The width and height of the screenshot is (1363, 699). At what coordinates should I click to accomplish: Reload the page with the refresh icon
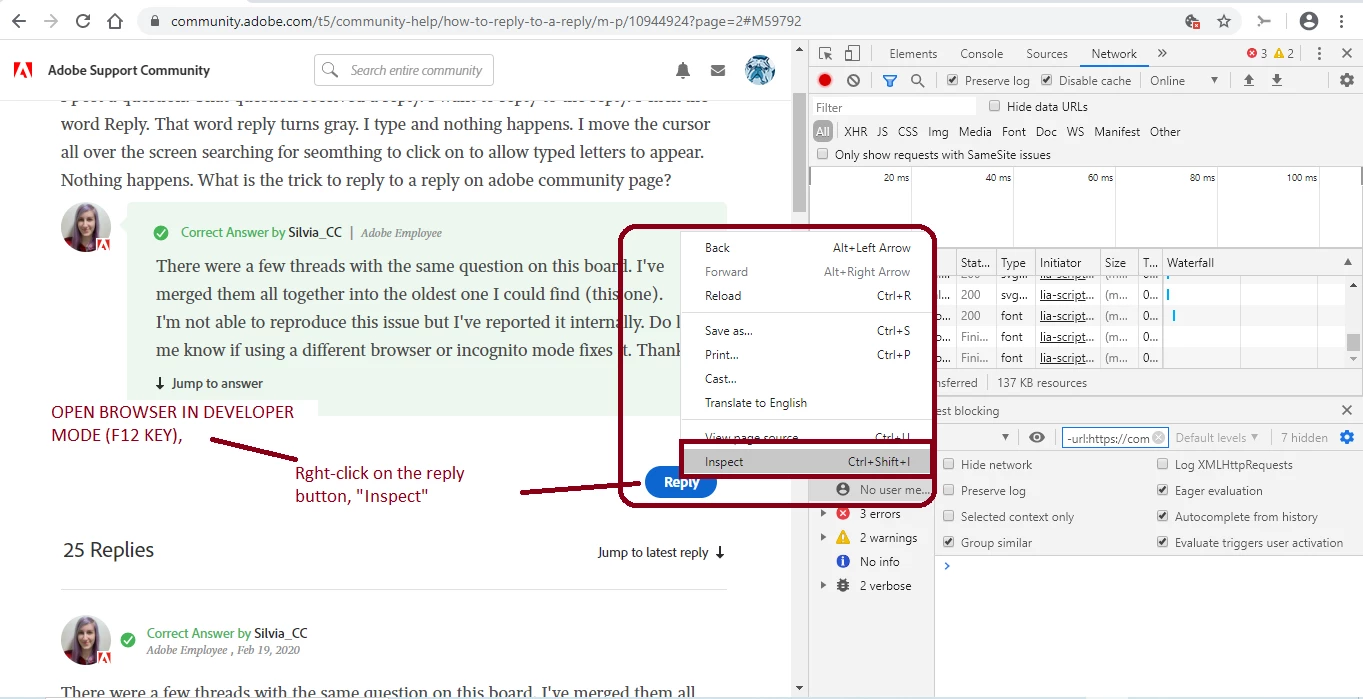click(83, 21)
